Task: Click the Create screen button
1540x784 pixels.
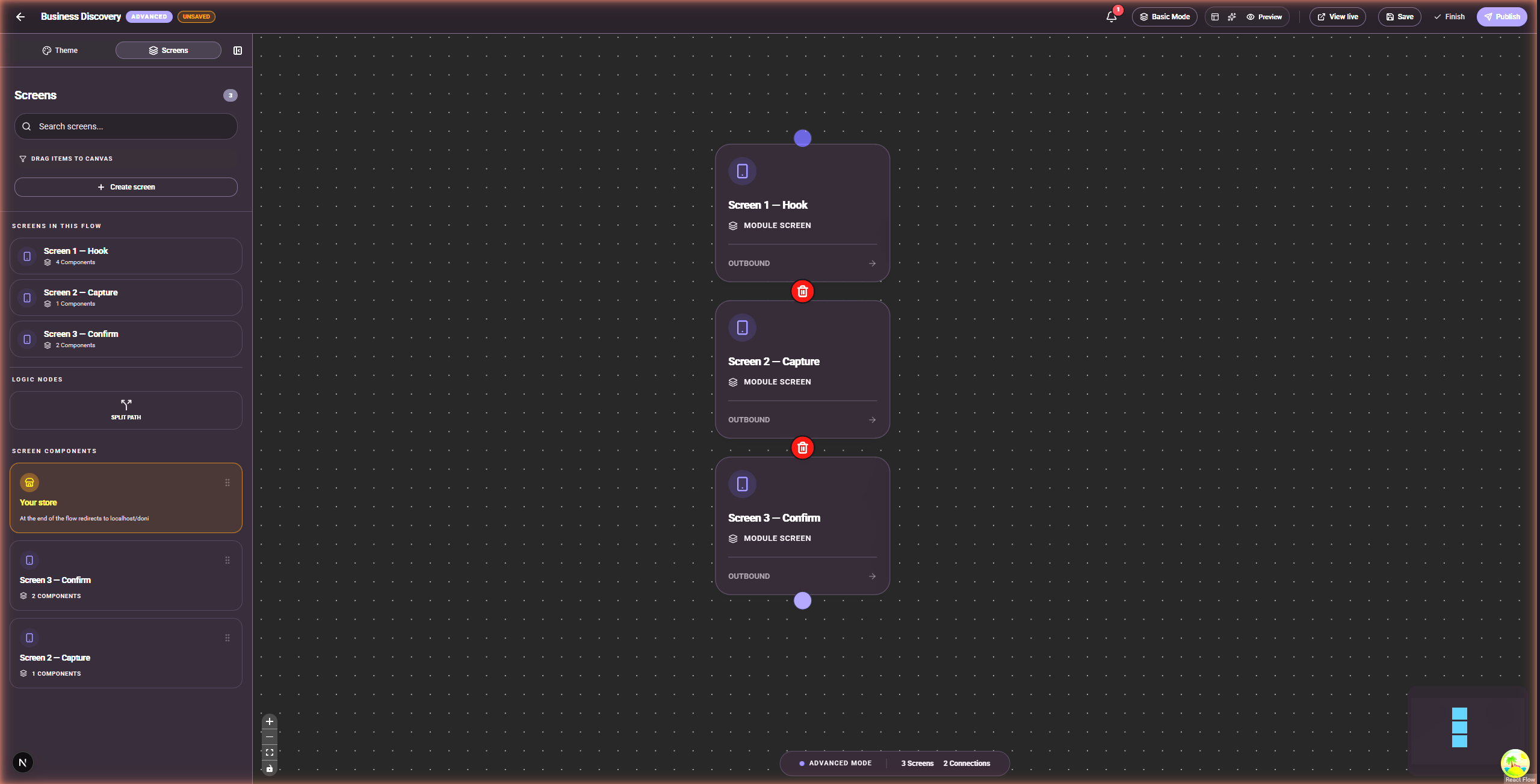Action: click(x=126, y=187)
